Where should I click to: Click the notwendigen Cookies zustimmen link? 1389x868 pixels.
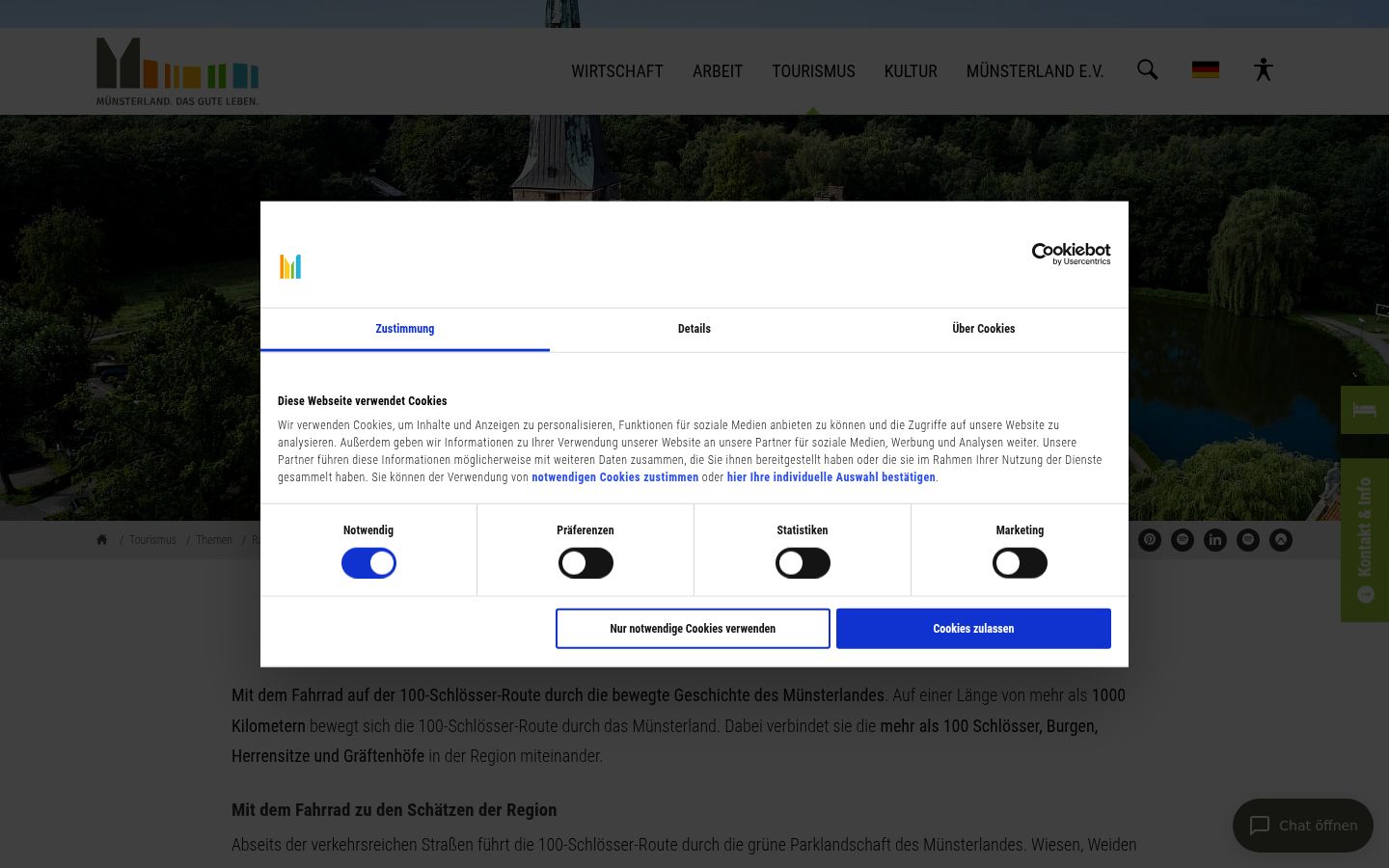coord(614,477)
